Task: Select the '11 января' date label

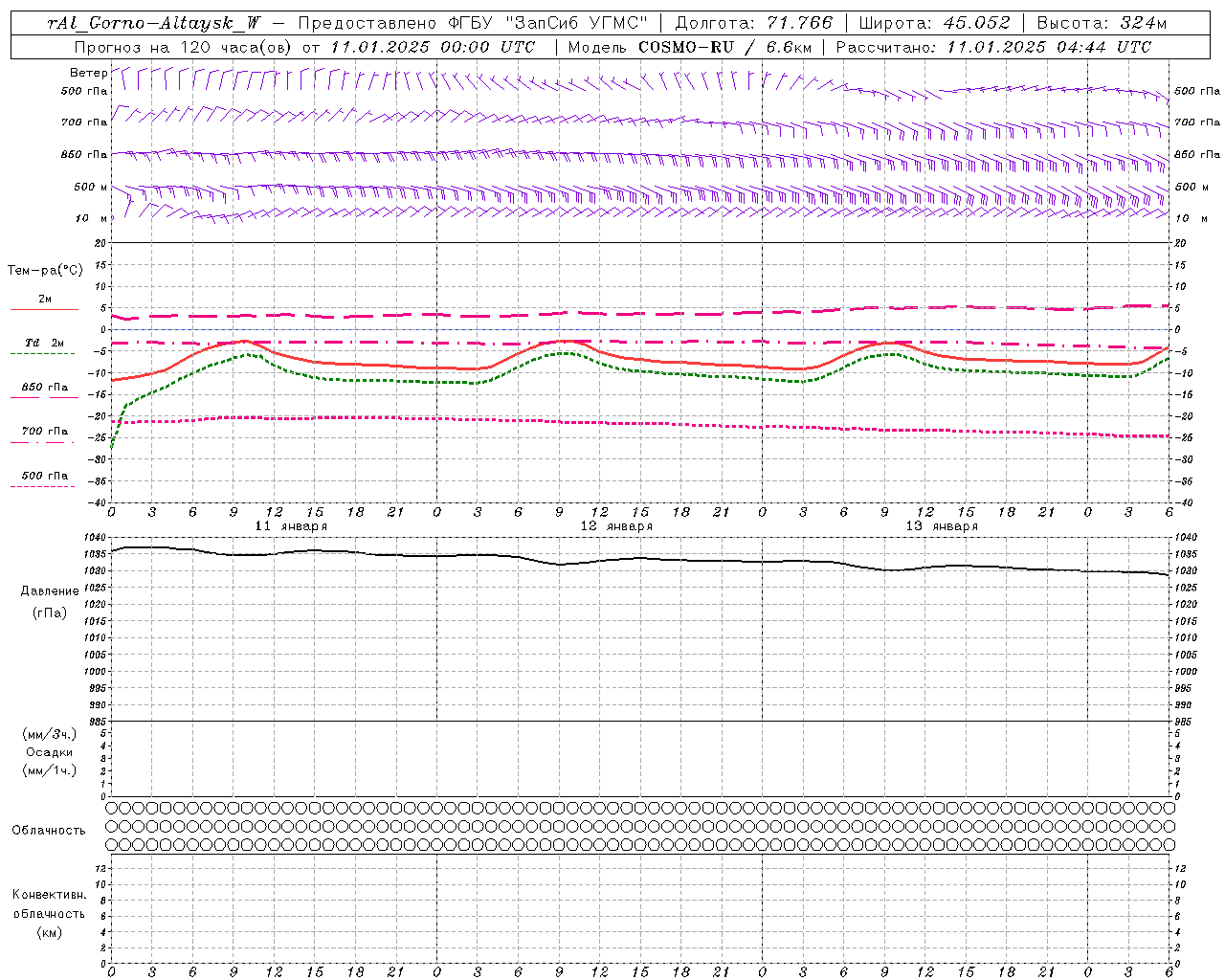Action: (x=291, y=526)
